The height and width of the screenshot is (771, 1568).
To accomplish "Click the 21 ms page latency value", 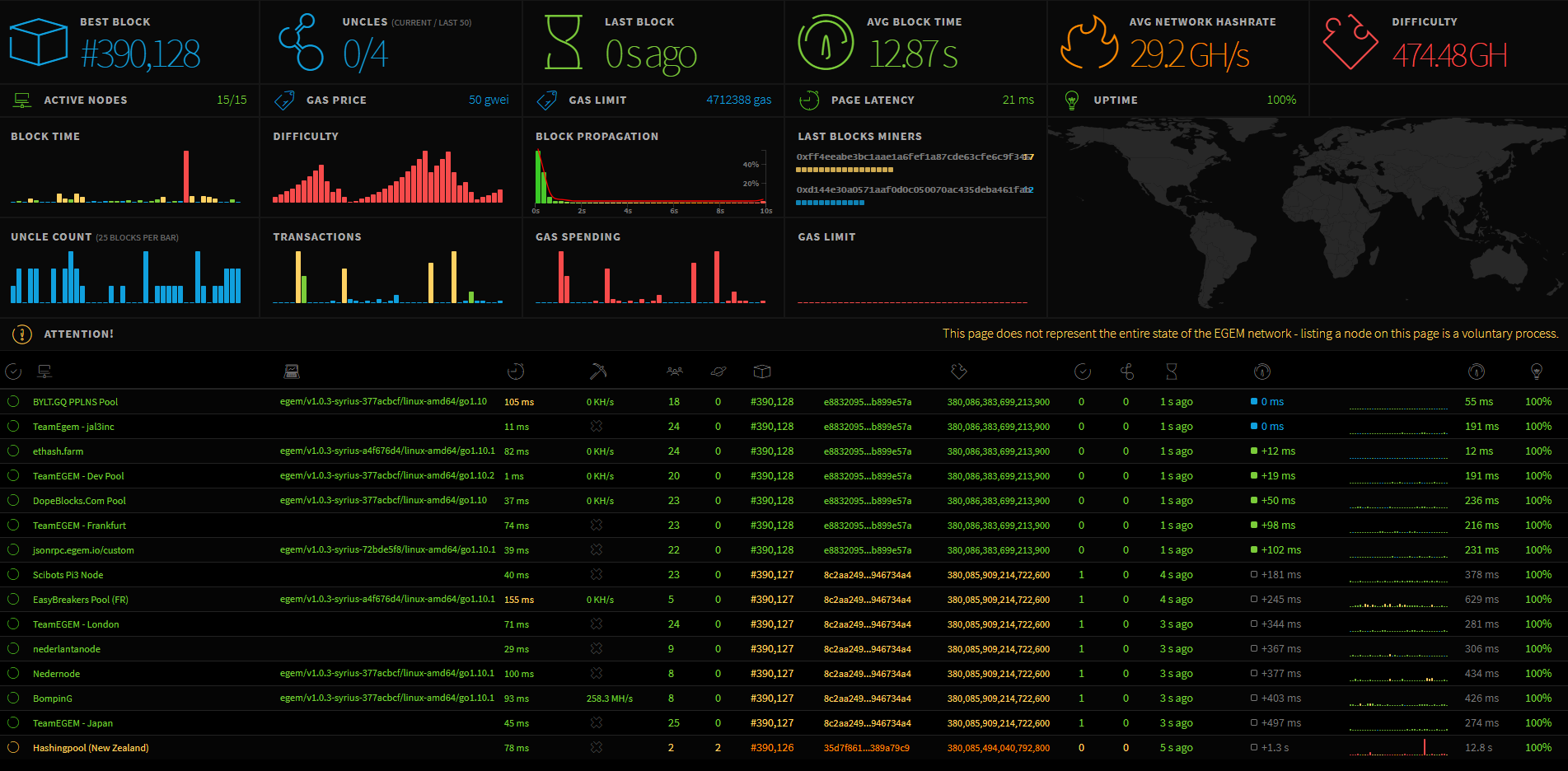I will pyautogui.click(x=1018, y=100).
